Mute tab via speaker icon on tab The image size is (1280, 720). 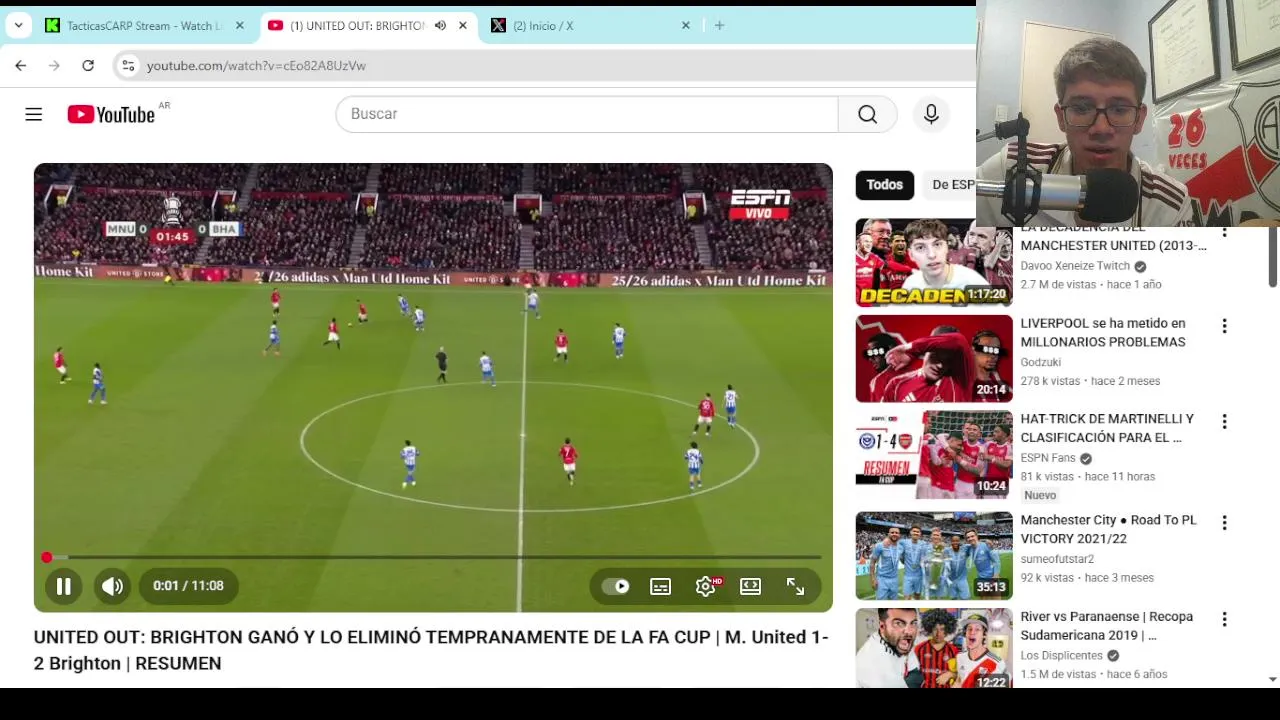tap(440, 25)
